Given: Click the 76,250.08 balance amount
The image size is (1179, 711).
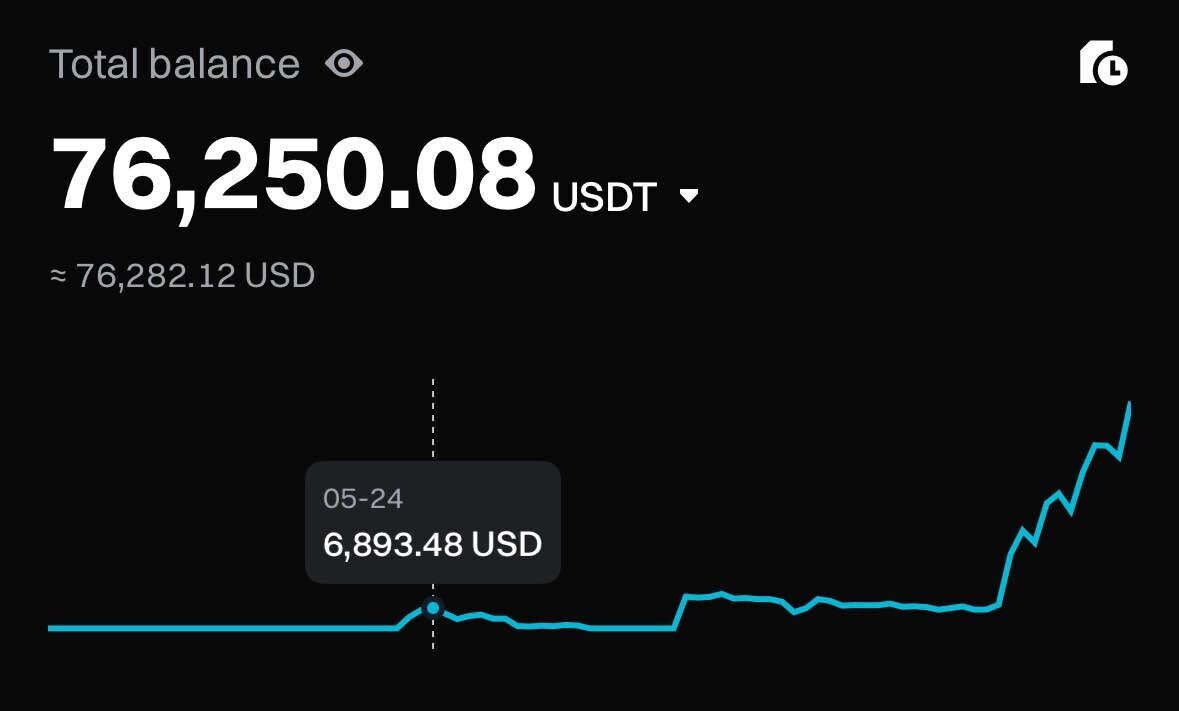Looking at the screenshot, I should [x=294, y=174].
